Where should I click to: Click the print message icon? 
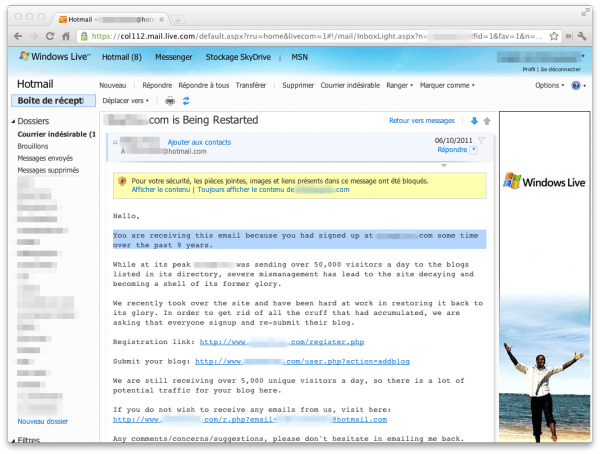tap(170, 101)
